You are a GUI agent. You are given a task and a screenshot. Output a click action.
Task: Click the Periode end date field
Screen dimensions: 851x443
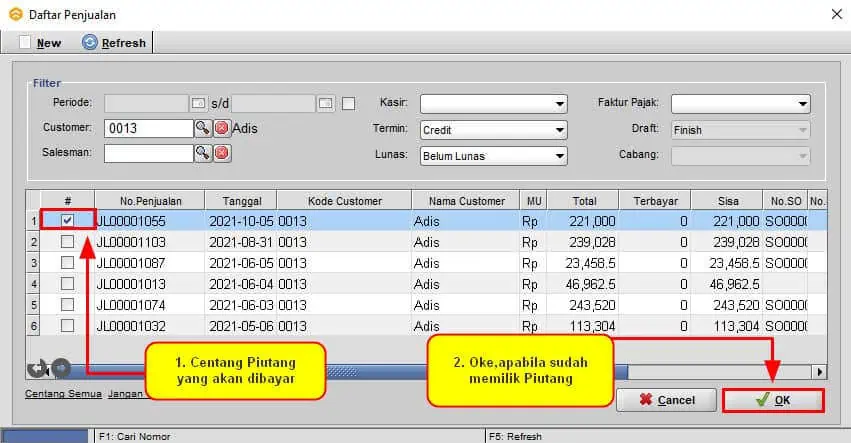[274, 103]
